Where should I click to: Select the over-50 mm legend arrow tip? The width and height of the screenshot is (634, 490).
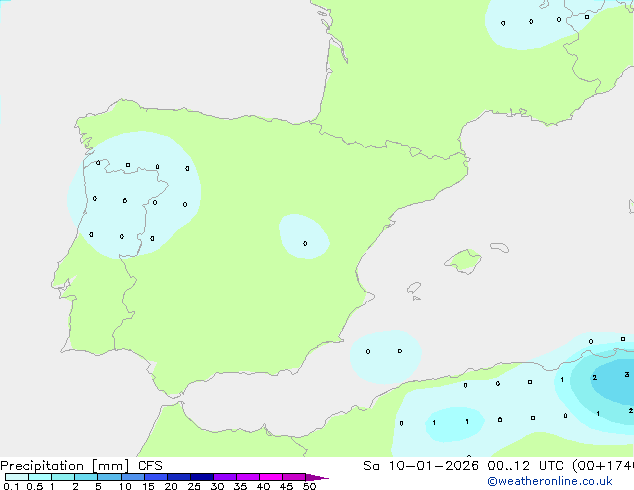(317, 477)
